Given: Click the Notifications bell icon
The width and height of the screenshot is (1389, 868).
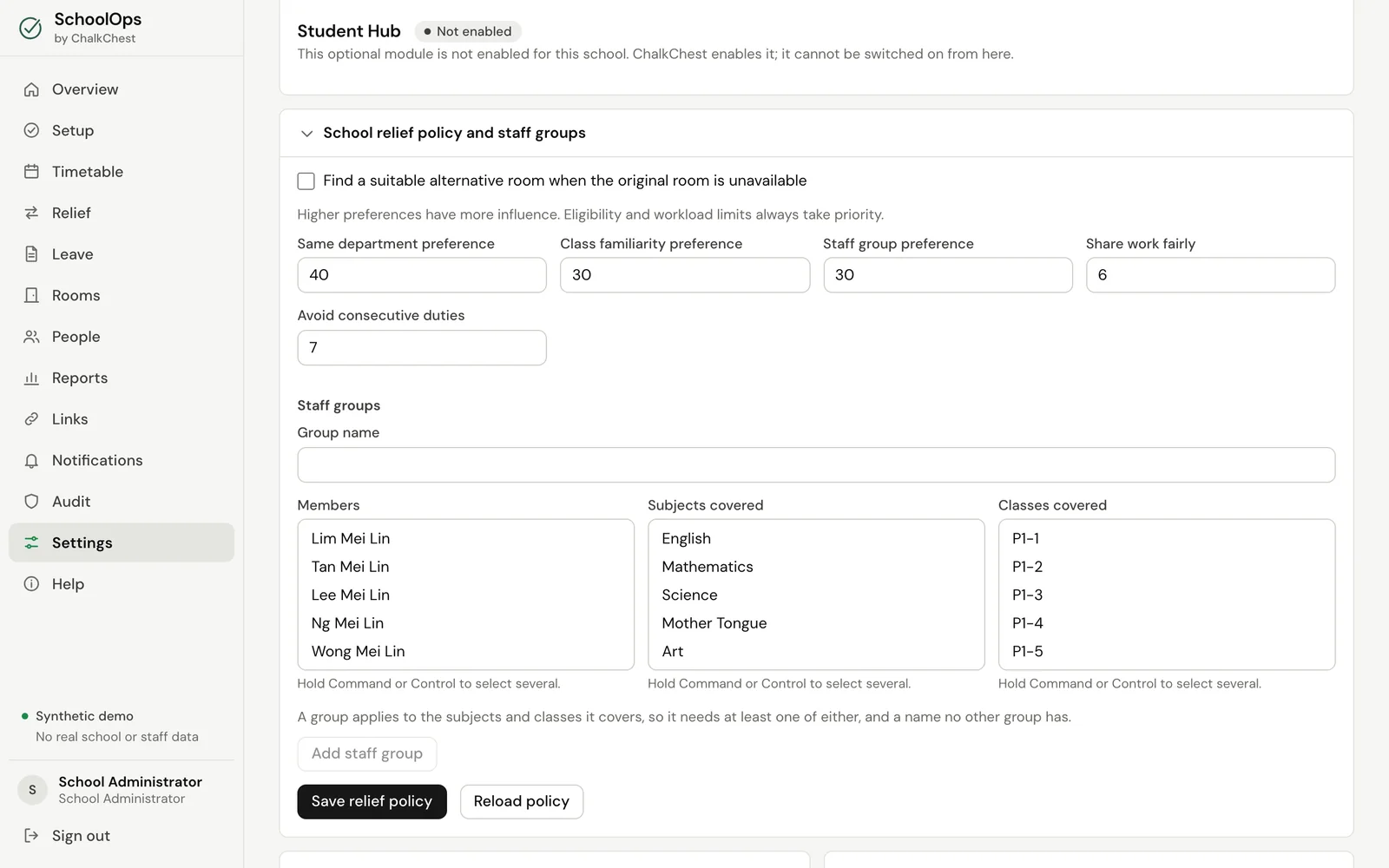Looking at the screenshot, I should (x=31, y=460).
